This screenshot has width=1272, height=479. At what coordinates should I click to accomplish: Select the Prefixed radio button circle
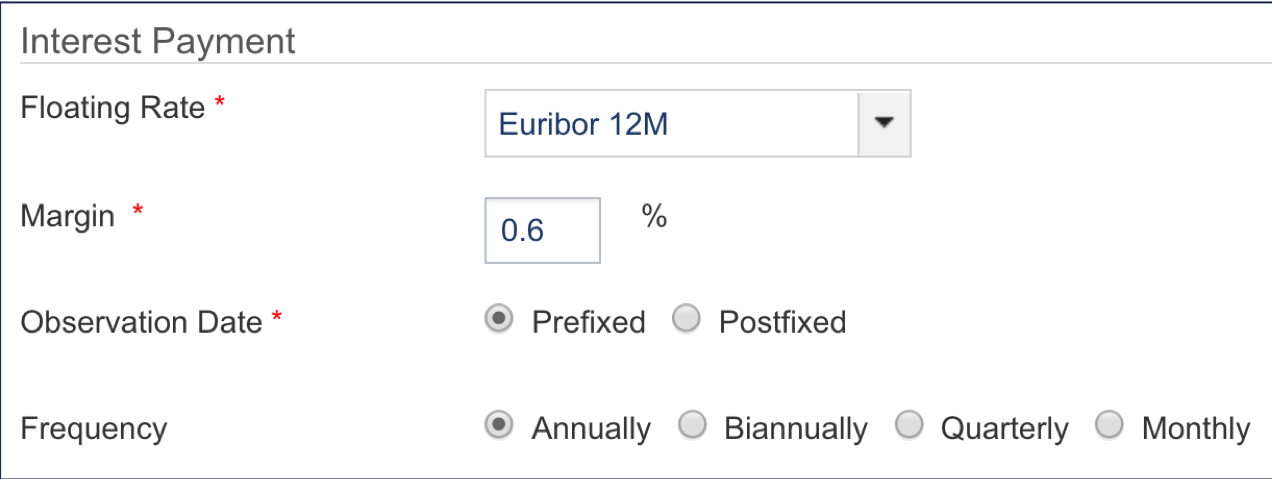[x=498, y=320]
